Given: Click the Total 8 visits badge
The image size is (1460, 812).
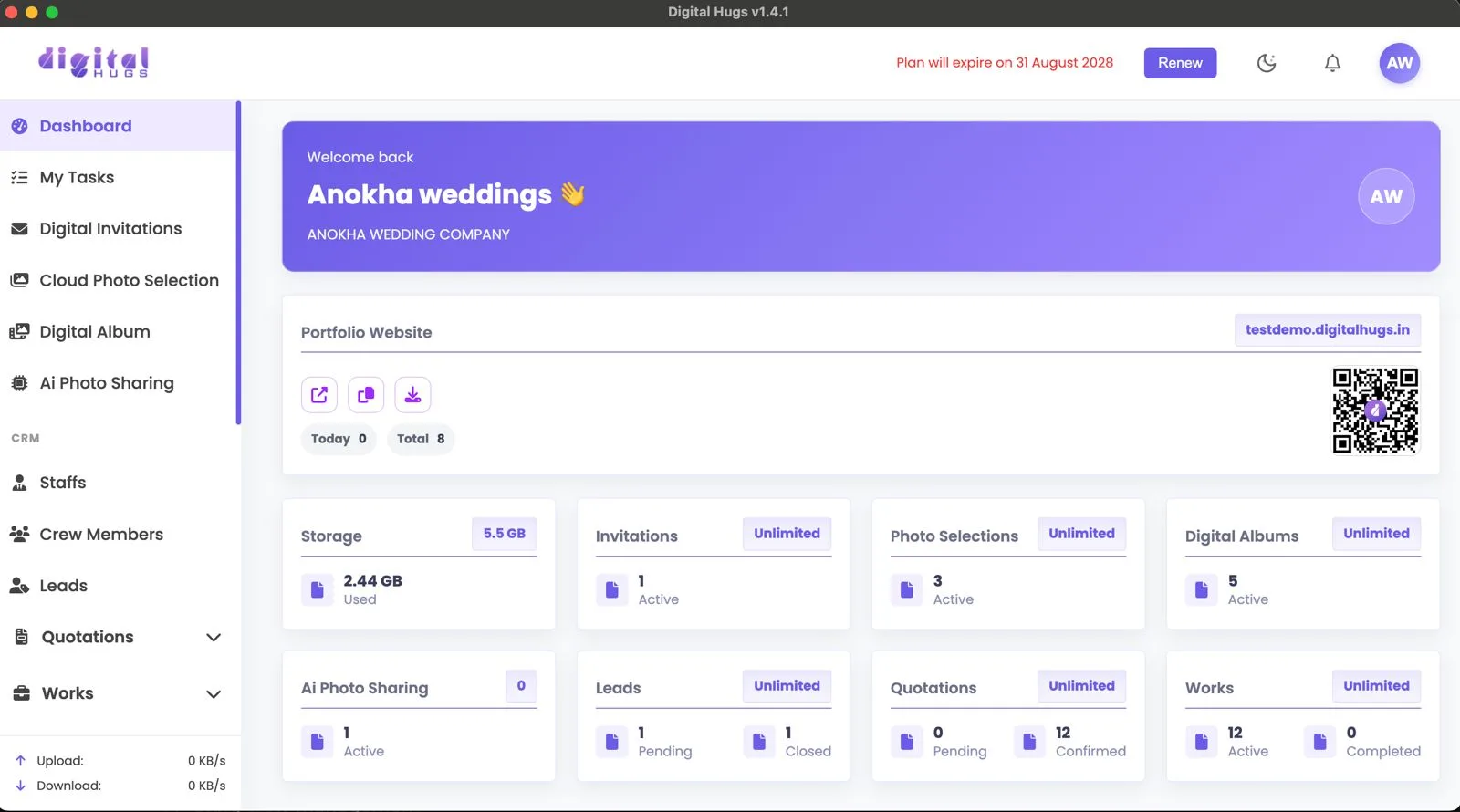Looking at the screenshot, I should [x=421, y=439].
